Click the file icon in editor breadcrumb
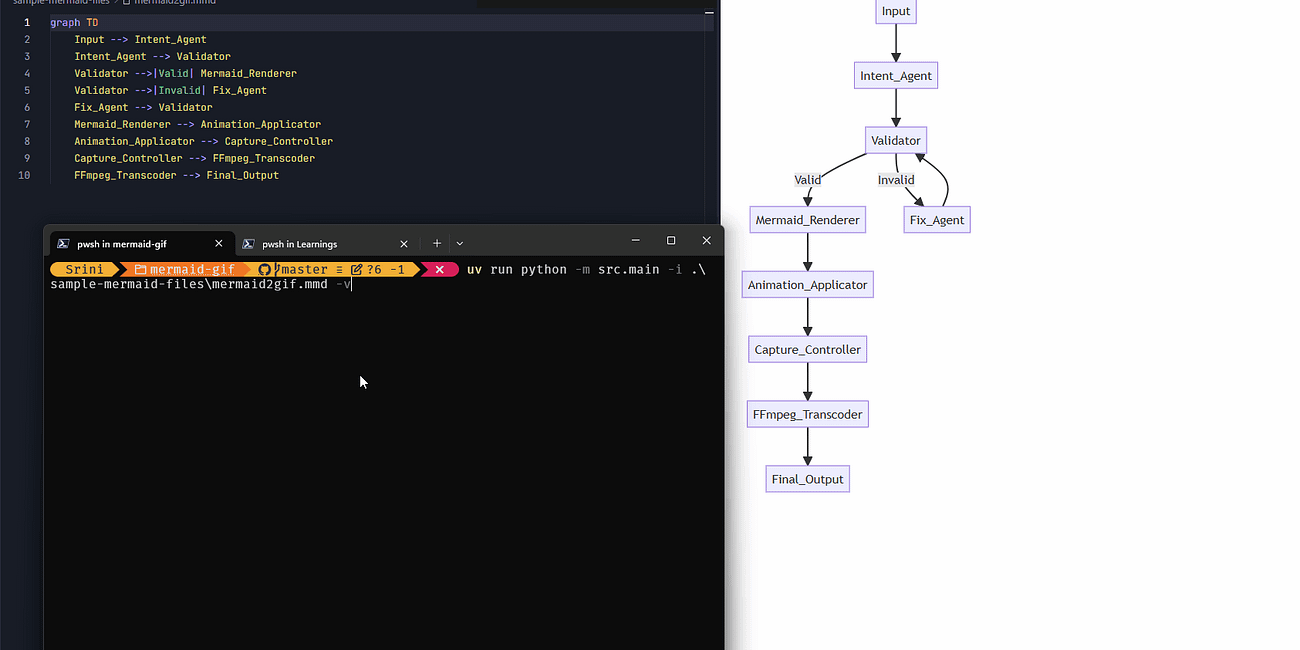 [127, 2]
